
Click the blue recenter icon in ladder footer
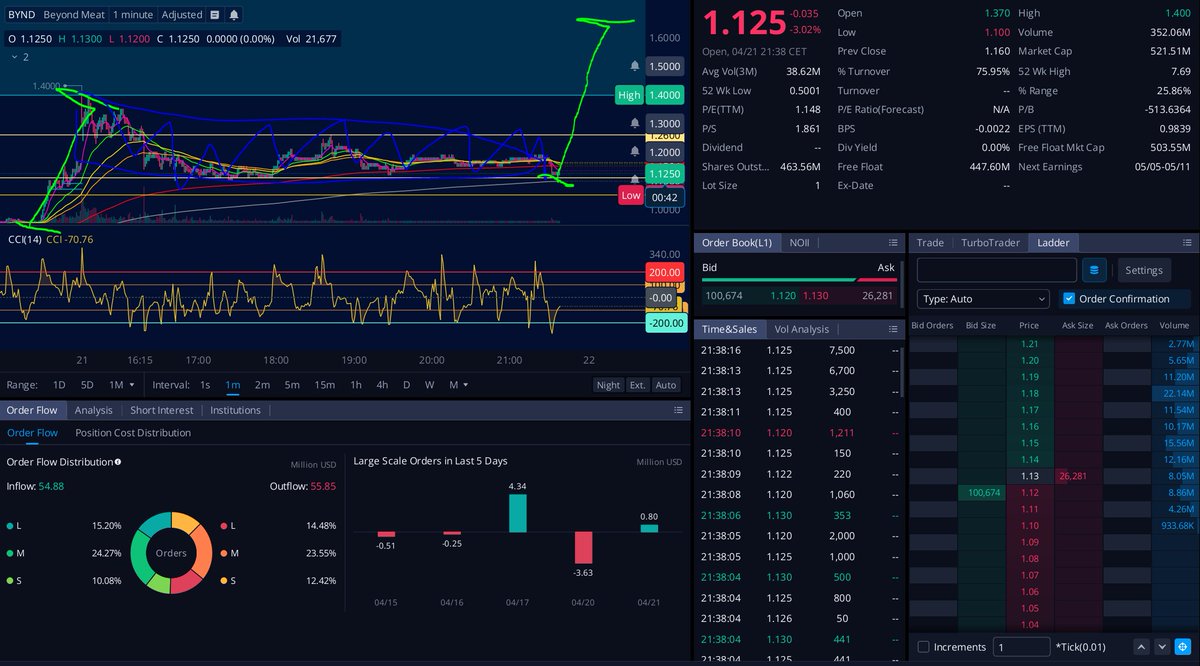coord(1182,647)
